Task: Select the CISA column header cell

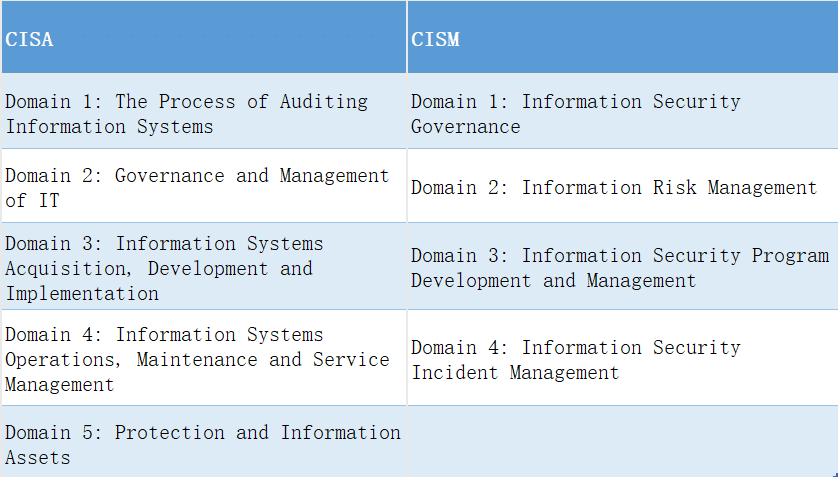Action: (x=204, y=37)
